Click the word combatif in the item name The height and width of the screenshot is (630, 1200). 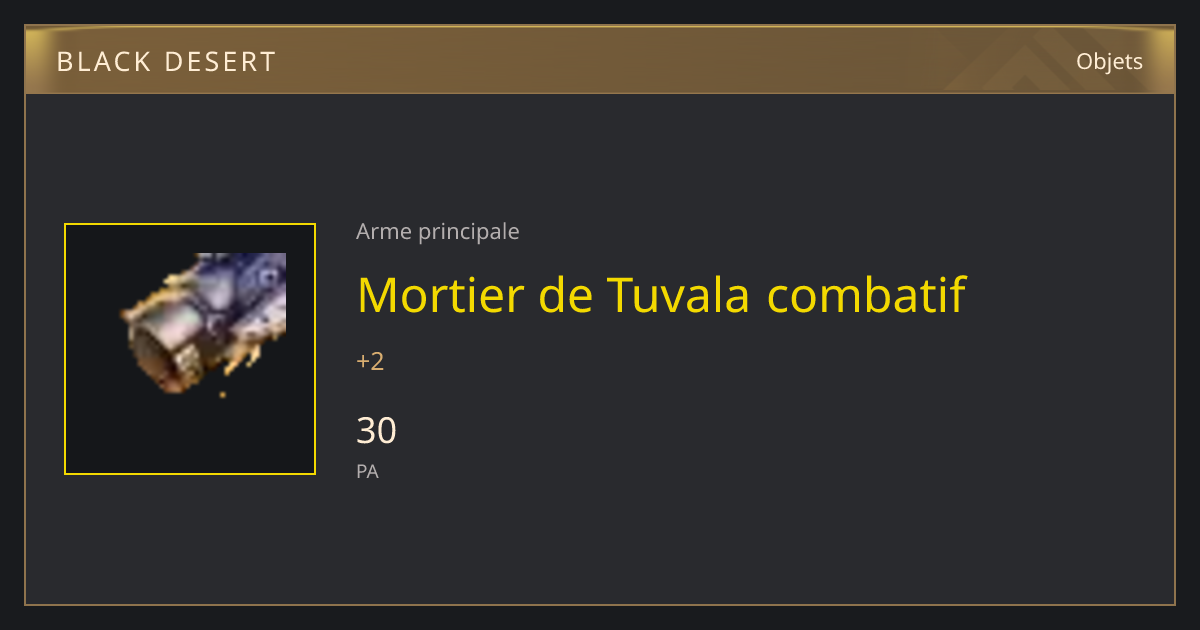coord(866,294)
